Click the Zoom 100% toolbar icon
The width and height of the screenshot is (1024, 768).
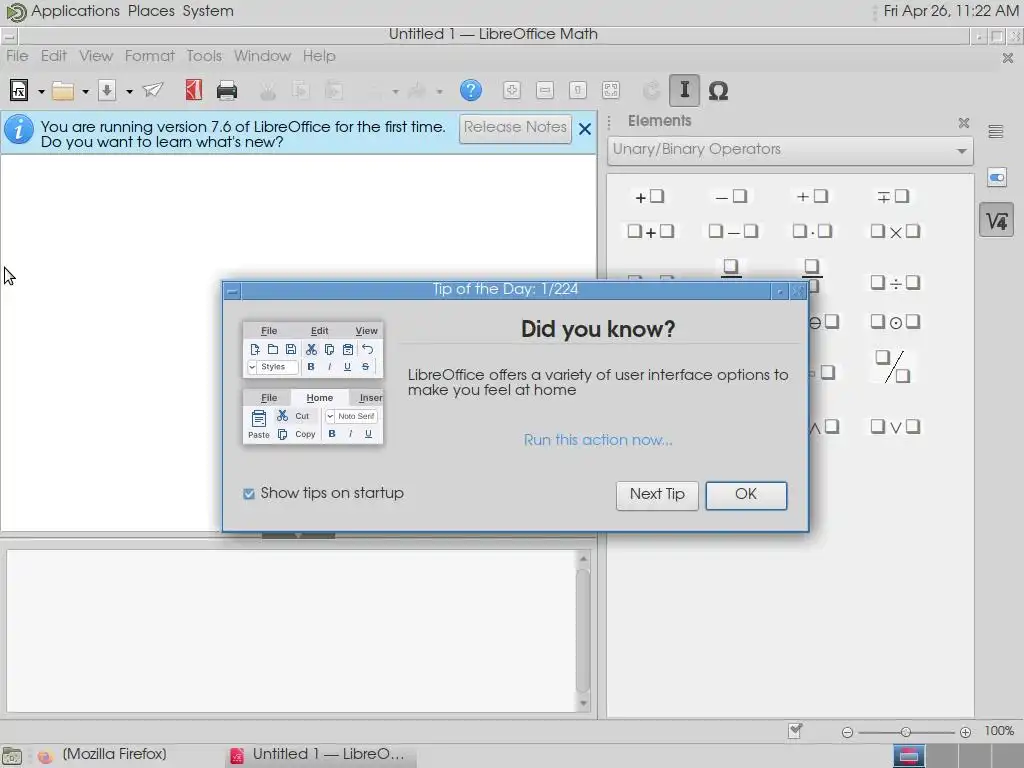(x=577, y=90)
